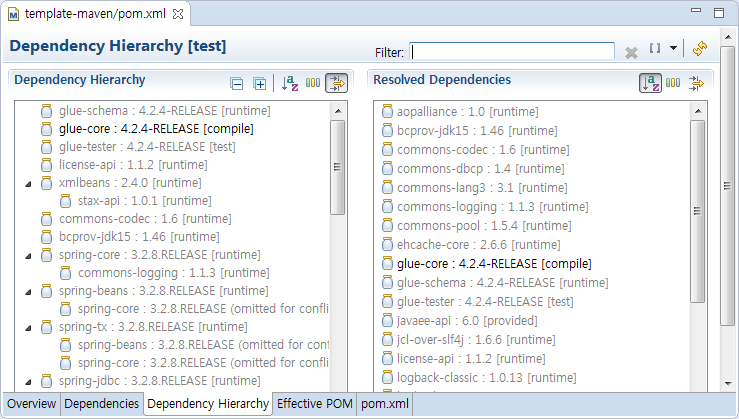This screenshot has height=419, width=739.
Task: Select glue-tester [test] in the hierarchy tree
Action: 147,147
